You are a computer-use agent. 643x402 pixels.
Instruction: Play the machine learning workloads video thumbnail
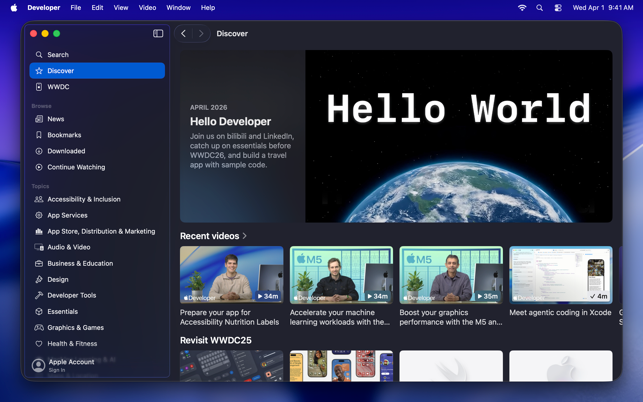pos(341,275)
